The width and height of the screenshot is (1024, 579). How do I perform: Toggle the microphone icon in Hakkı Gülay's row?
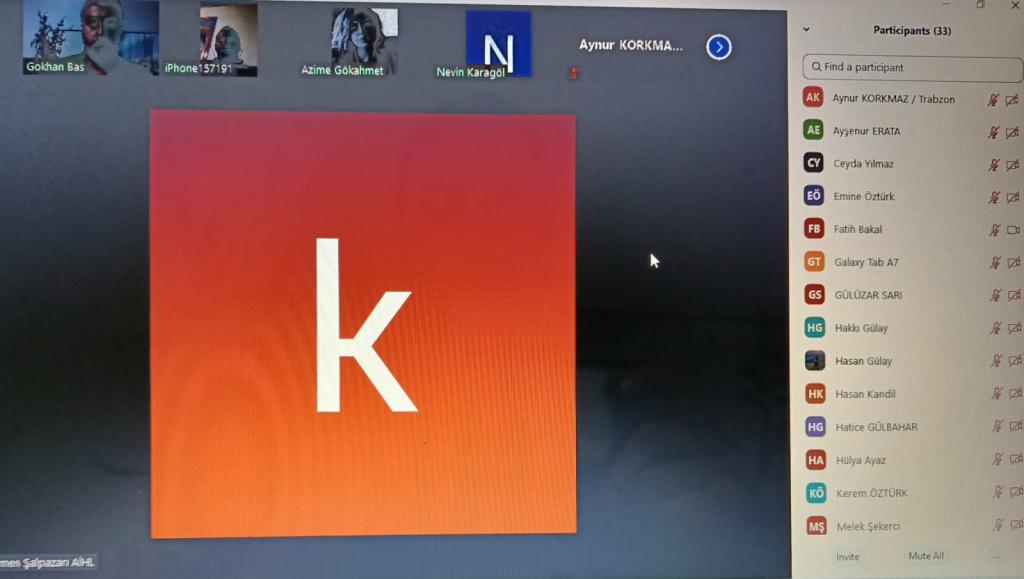pyautogui.click(x=996, y=328)
